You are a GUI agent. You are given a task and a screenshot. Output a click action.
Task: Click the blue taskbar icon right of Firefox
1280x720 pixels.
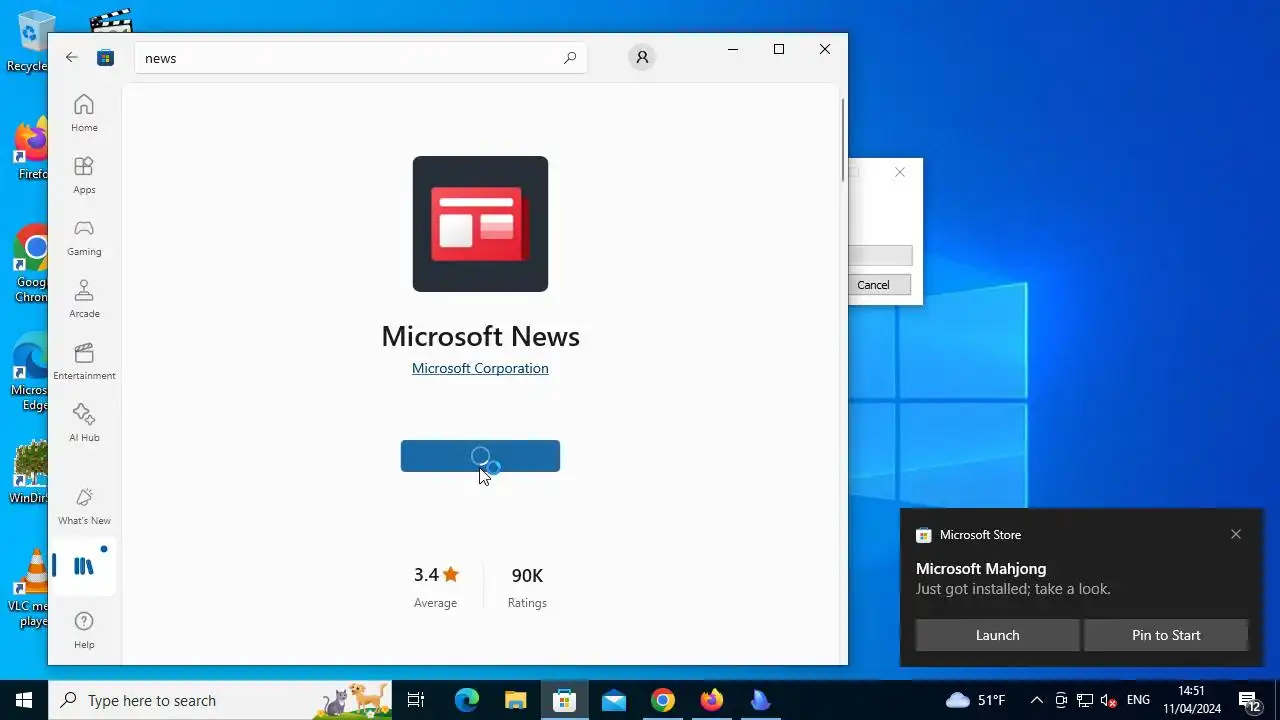click(x=761, y=700)
